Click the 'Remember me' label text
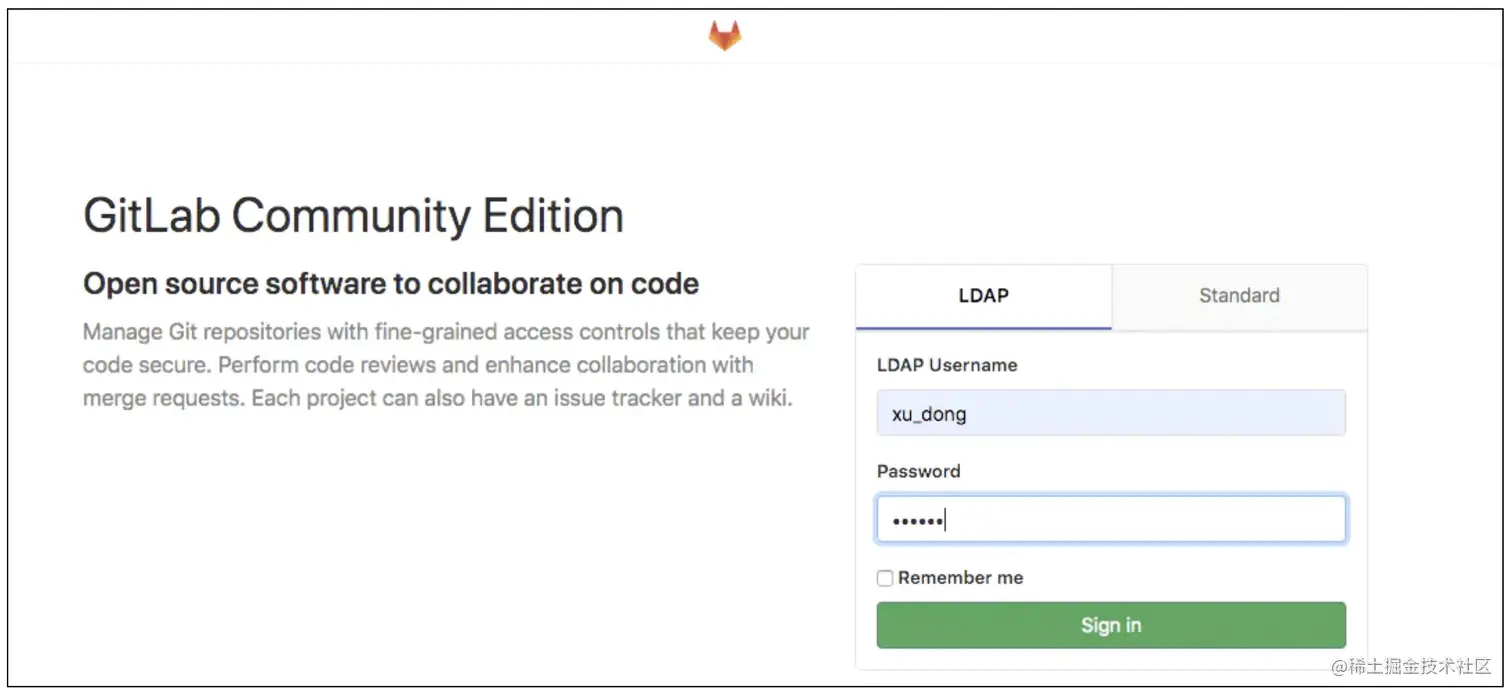The height and width of the screenshot is (697, 1512). [960, 578]
